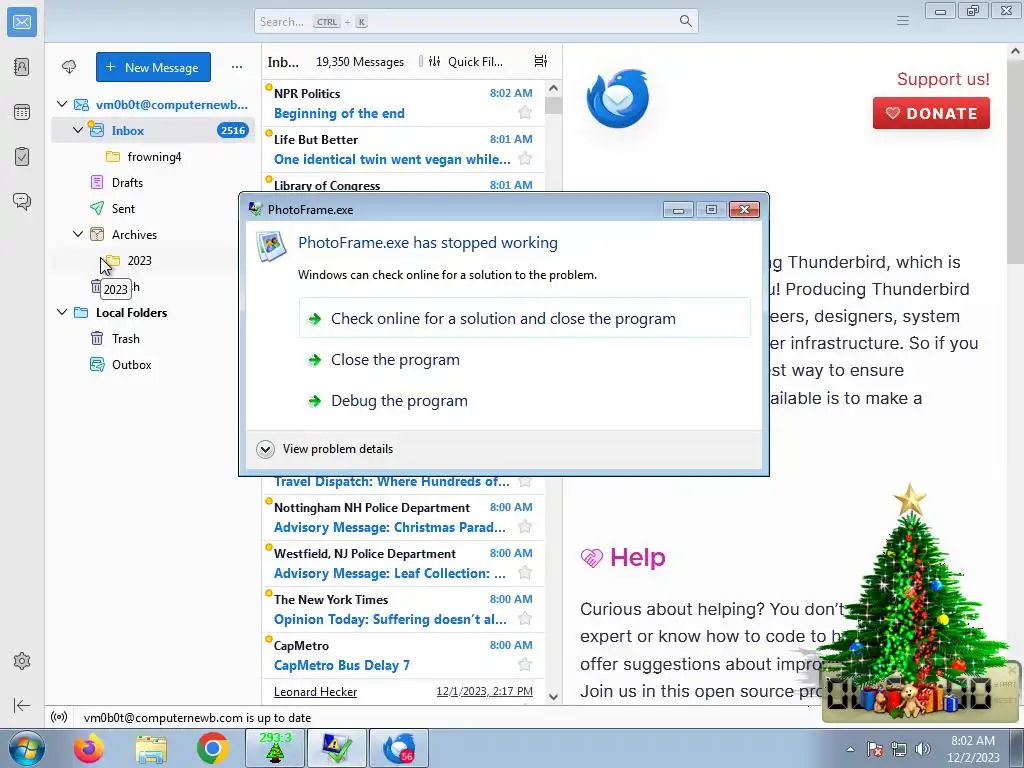Click the New Message button
Viewport: 1024px width, 768px height.
coord(153,67)
